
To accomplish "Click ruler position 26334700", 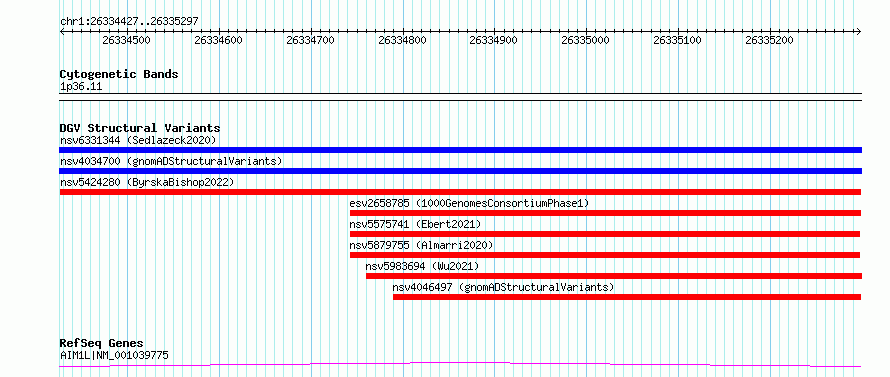I will coord(310,40).
